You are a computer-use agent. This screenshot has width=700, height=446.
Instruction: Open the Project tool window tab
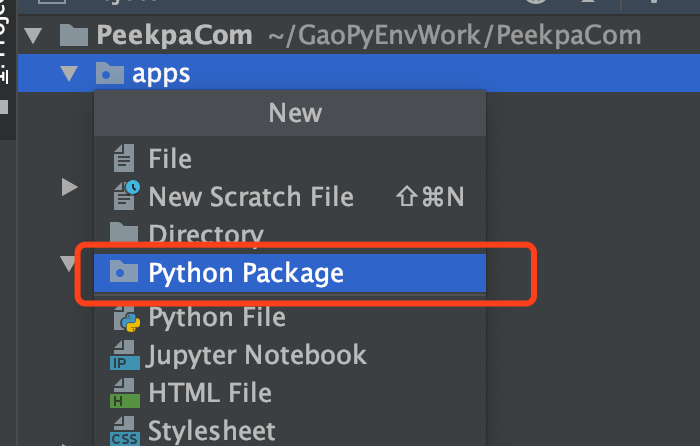click(4, 42)
